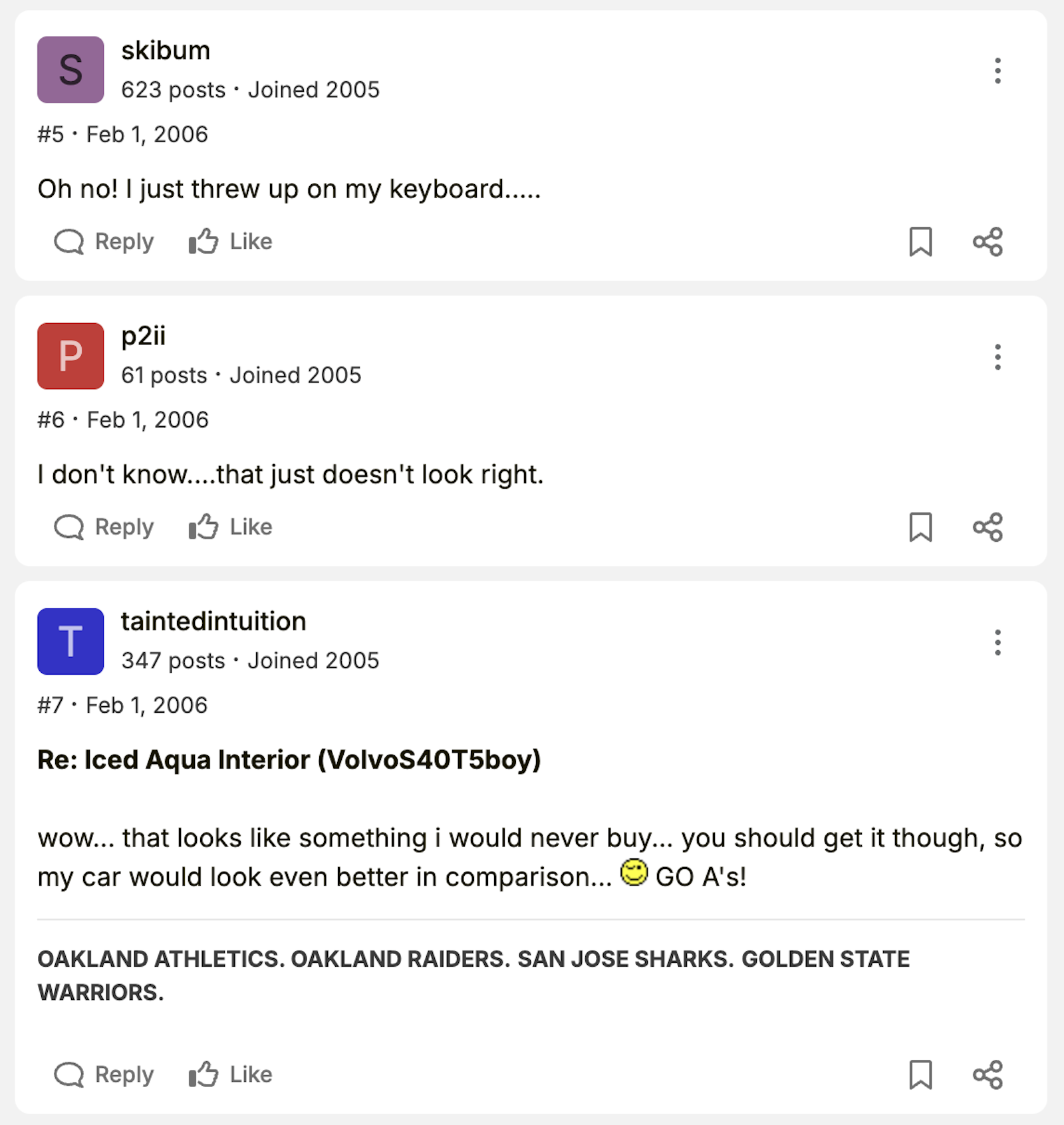Viewport: 1064px width, 1125px height.
Task: Like p2ii's post #6
Action: (230, 527)
